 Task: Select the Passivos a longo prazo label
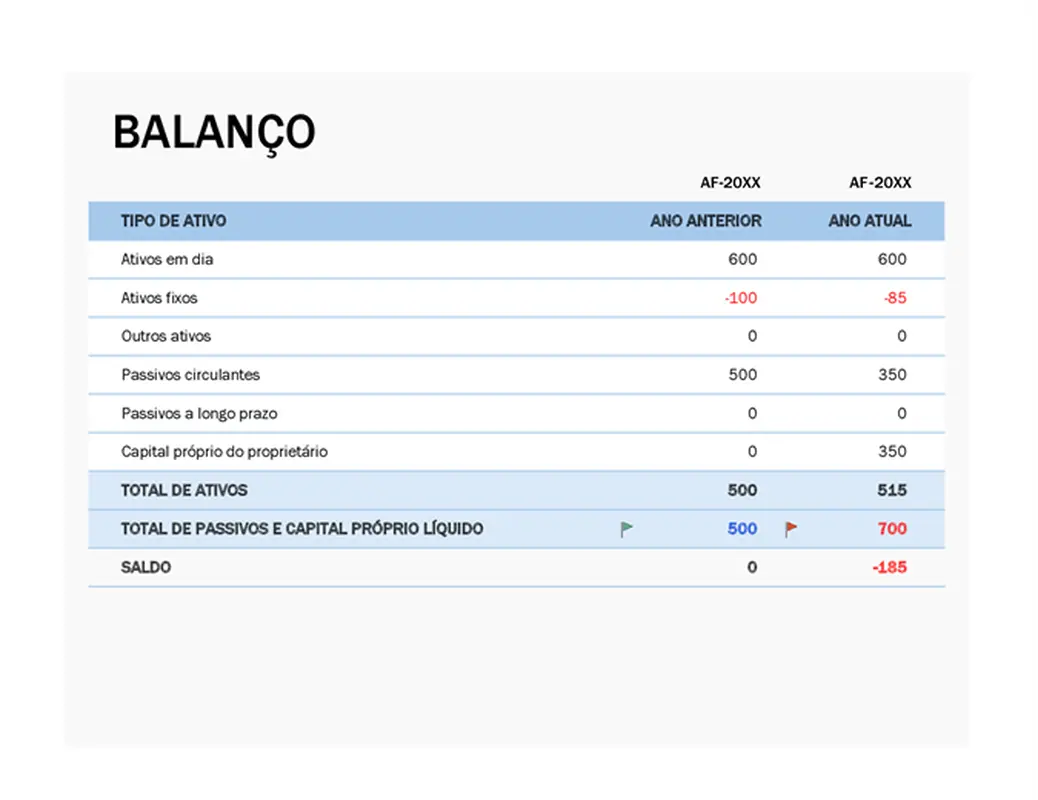pos(198,413)
